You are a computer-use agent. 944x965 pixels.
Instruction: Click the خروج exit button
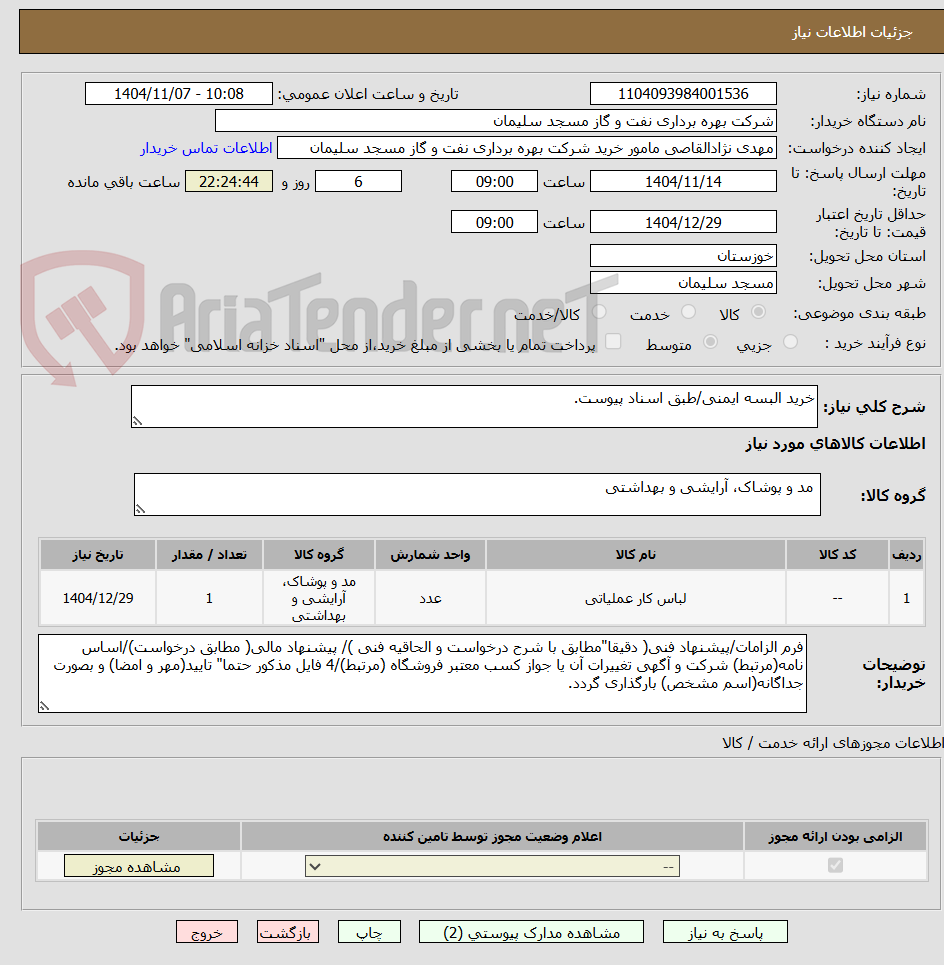coord(207,932)
